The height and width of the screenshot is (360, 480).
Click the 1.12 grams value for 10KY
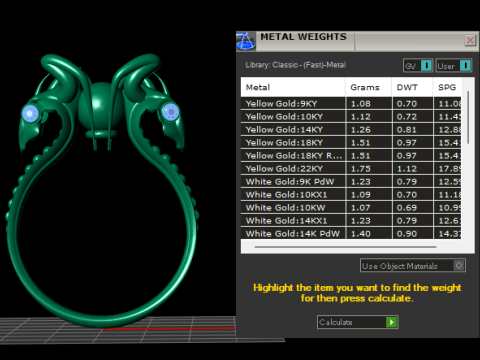[x=361, y=117]
